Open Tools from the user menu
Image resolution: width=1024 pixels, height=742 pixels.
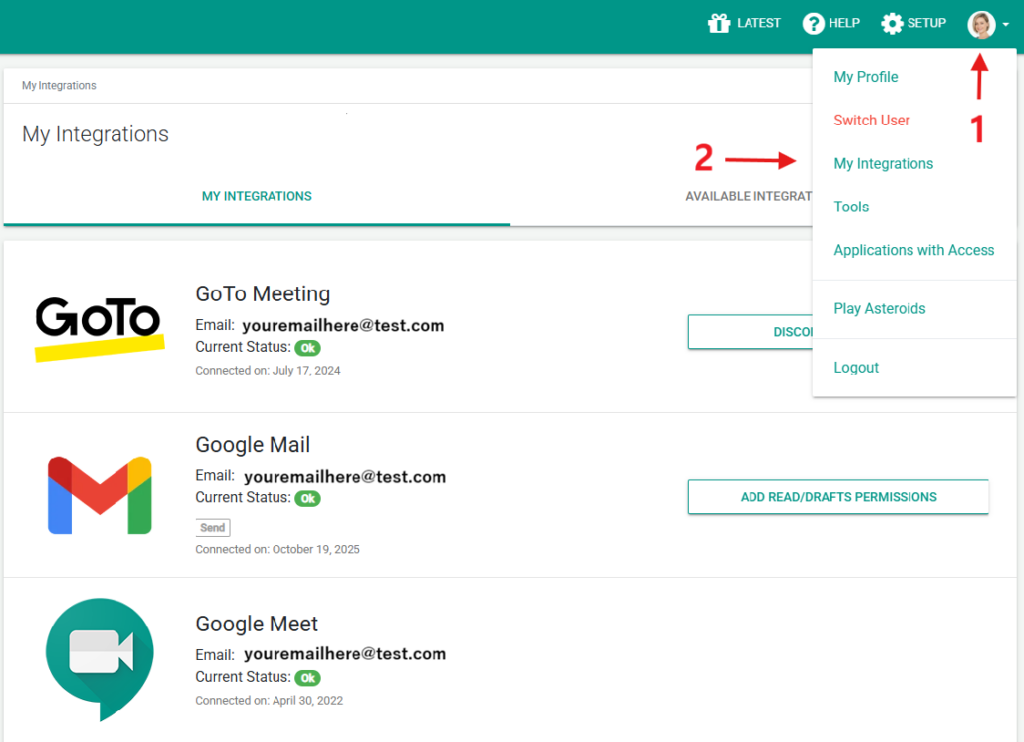point(852,207)
